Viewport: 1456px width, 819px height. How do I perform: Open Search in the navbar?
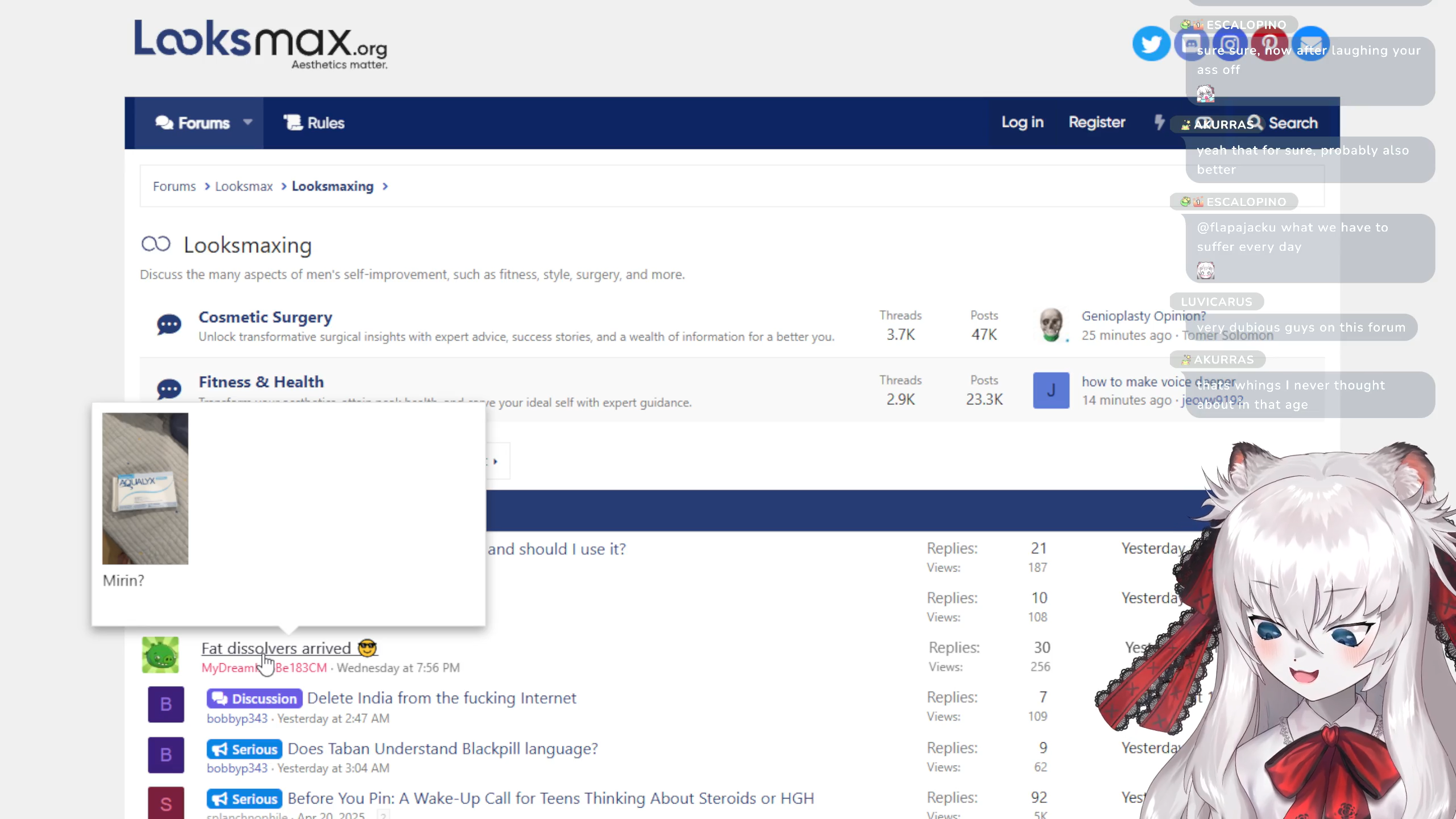coord(1283,123)
